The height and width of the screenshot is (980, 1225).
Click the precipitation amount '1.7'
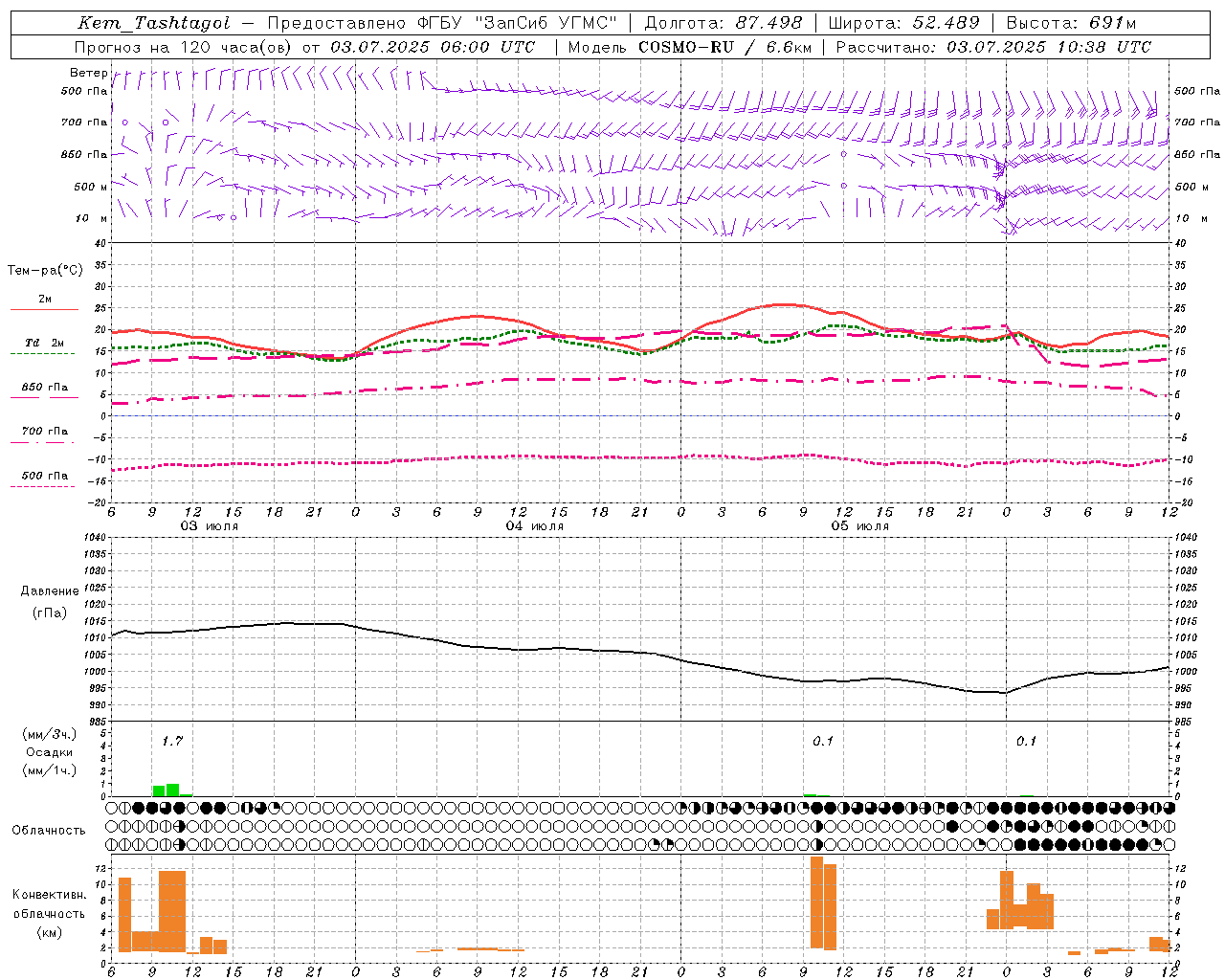(172, 741)
